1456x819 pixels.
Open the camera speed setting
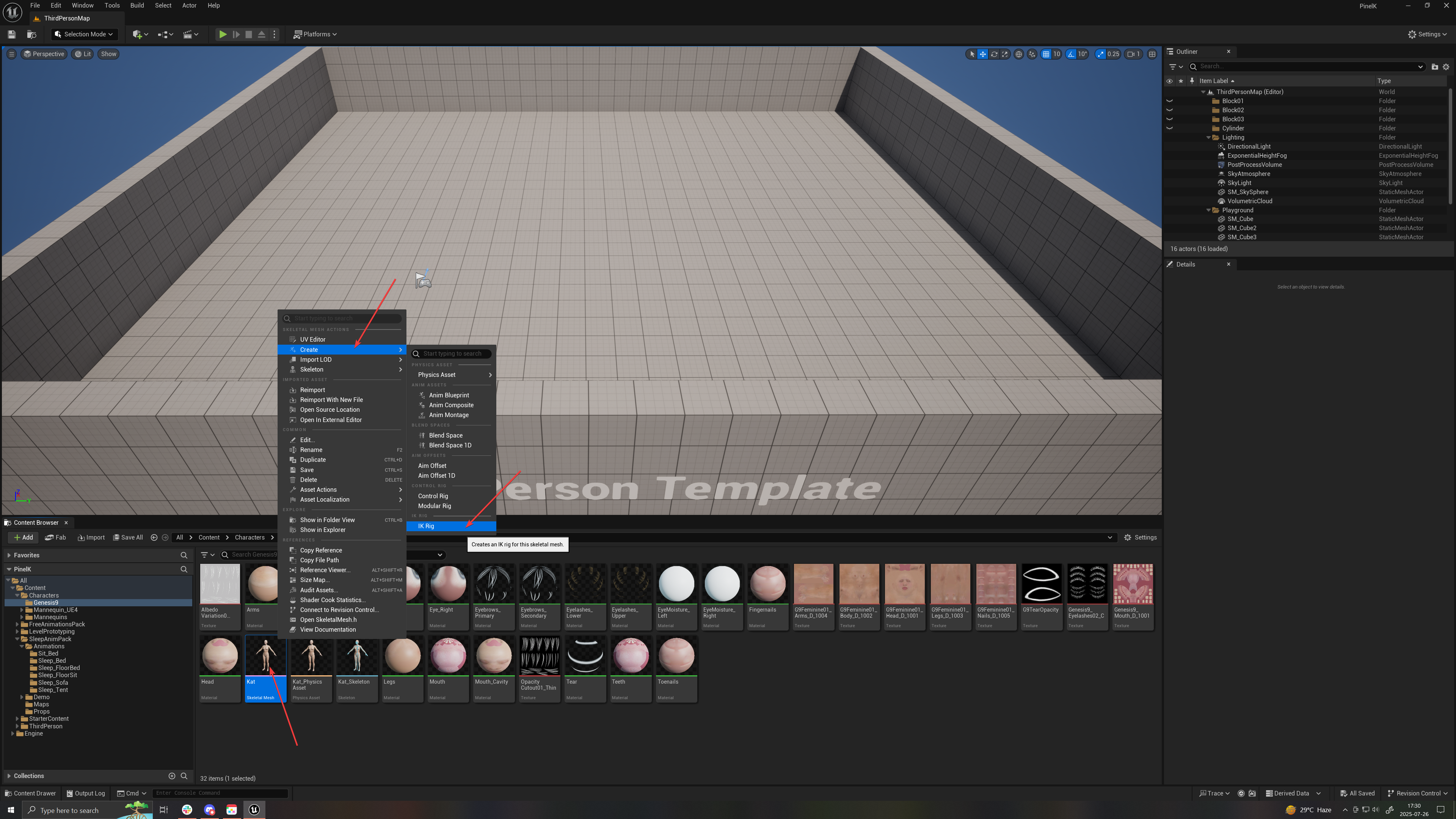pos(1133,54)
